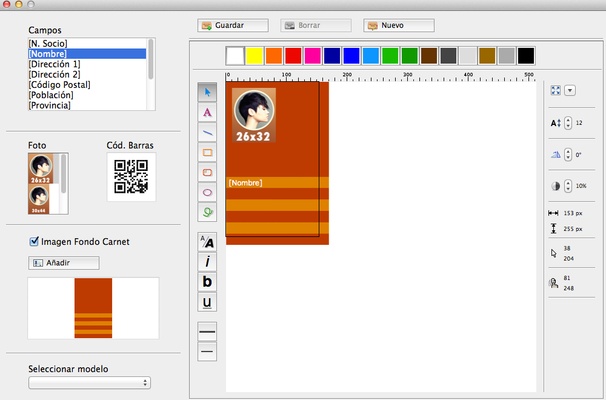The image size is (606, 400).
Task: Select the rounded rectangle tool
Action: [x=207, y=172]
